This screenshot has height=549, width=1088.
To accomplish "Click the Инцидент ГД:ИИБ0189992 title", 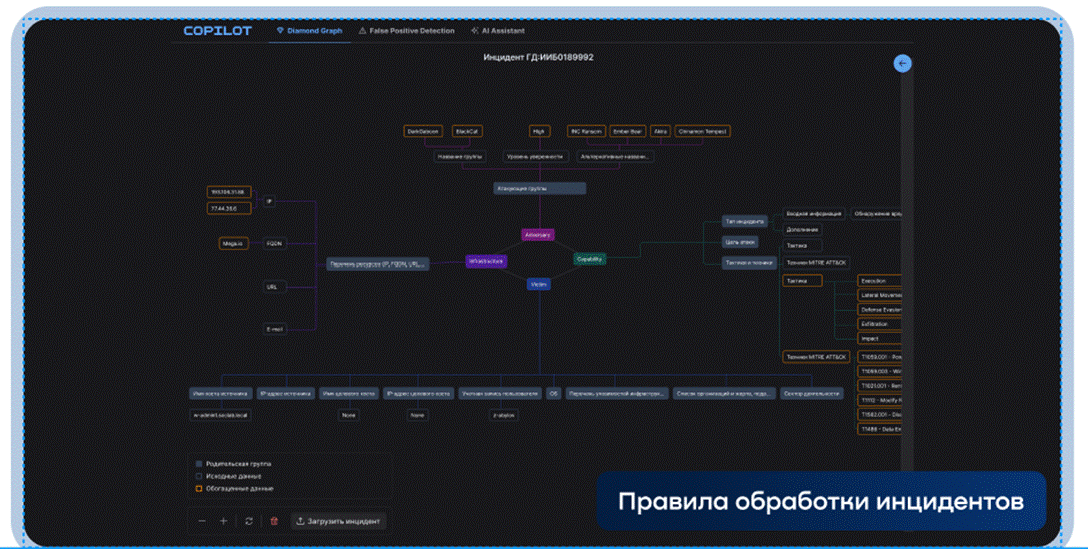I will 538,57.
